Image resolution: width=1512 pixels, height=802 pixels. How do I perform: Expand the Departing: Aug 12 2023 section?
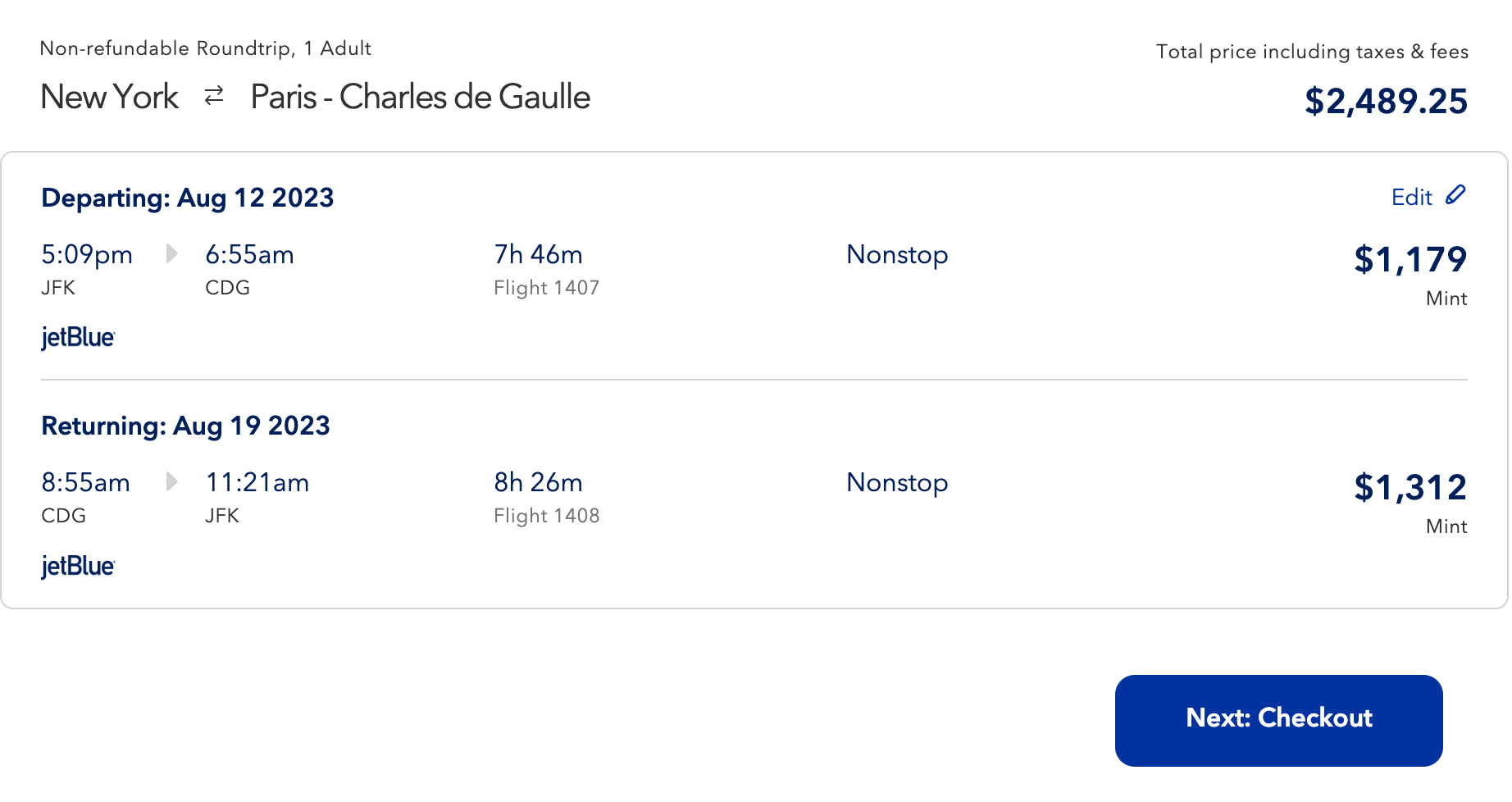point(187,198)
